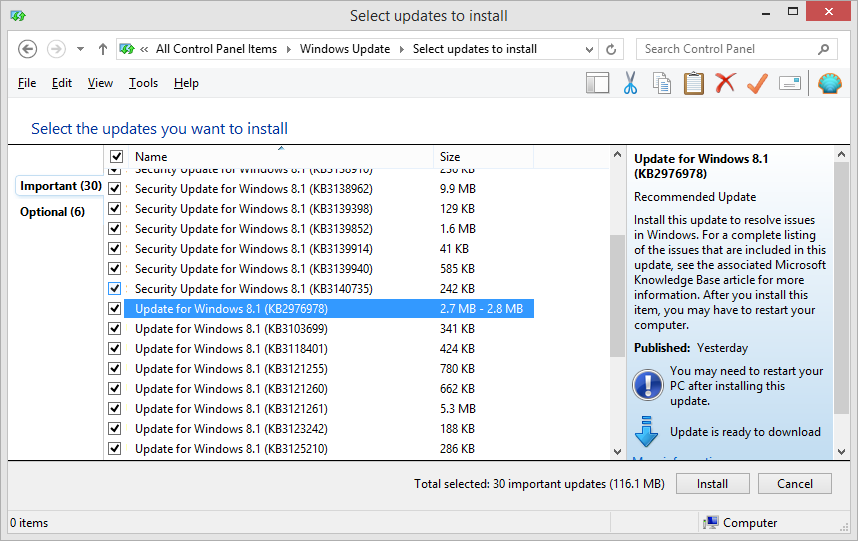This screenshot has height=541, width=858.
Task: Open the Help menu
Action: (x=186, y=83)
